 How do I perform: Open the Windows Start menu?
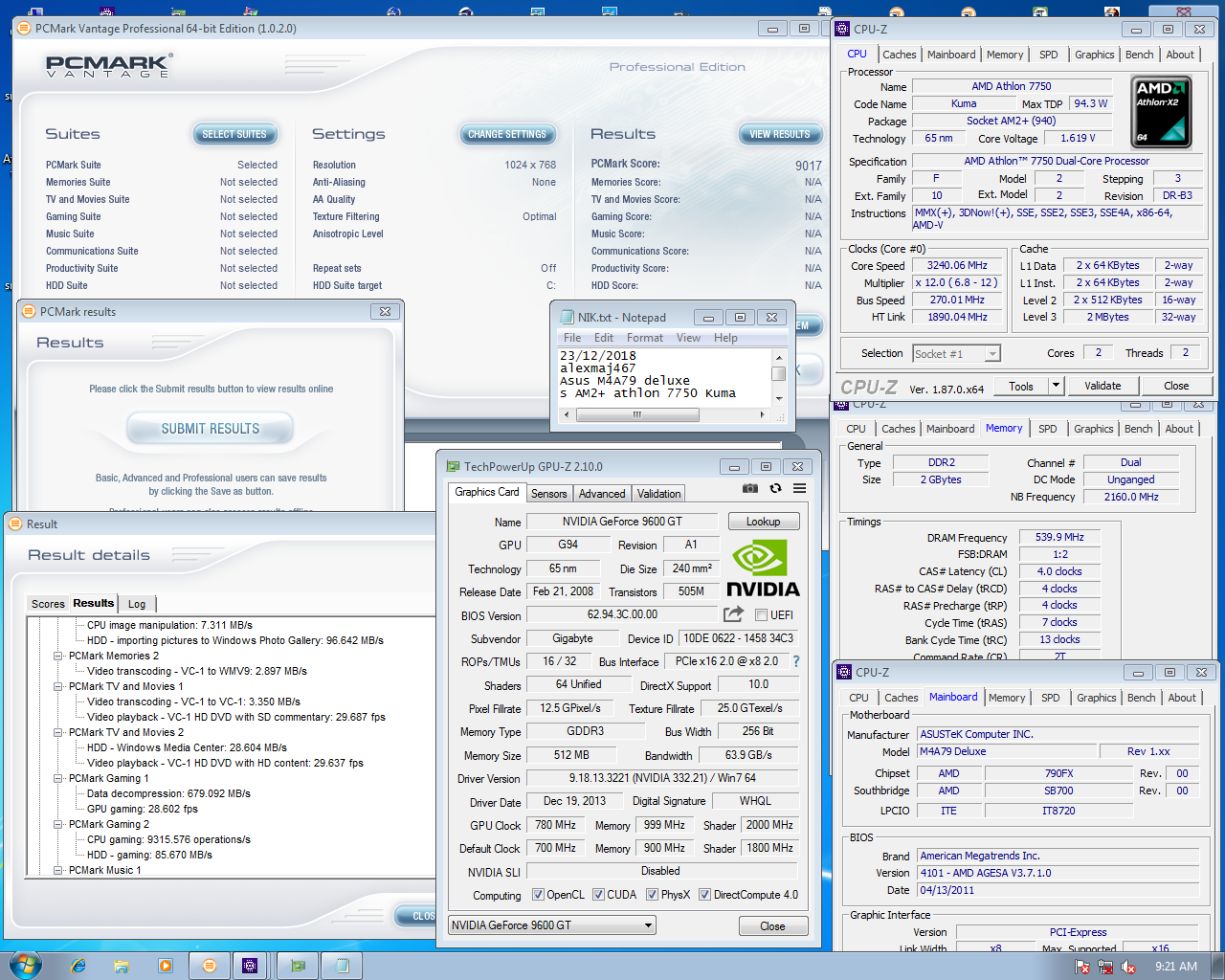(x=25, y=965)
